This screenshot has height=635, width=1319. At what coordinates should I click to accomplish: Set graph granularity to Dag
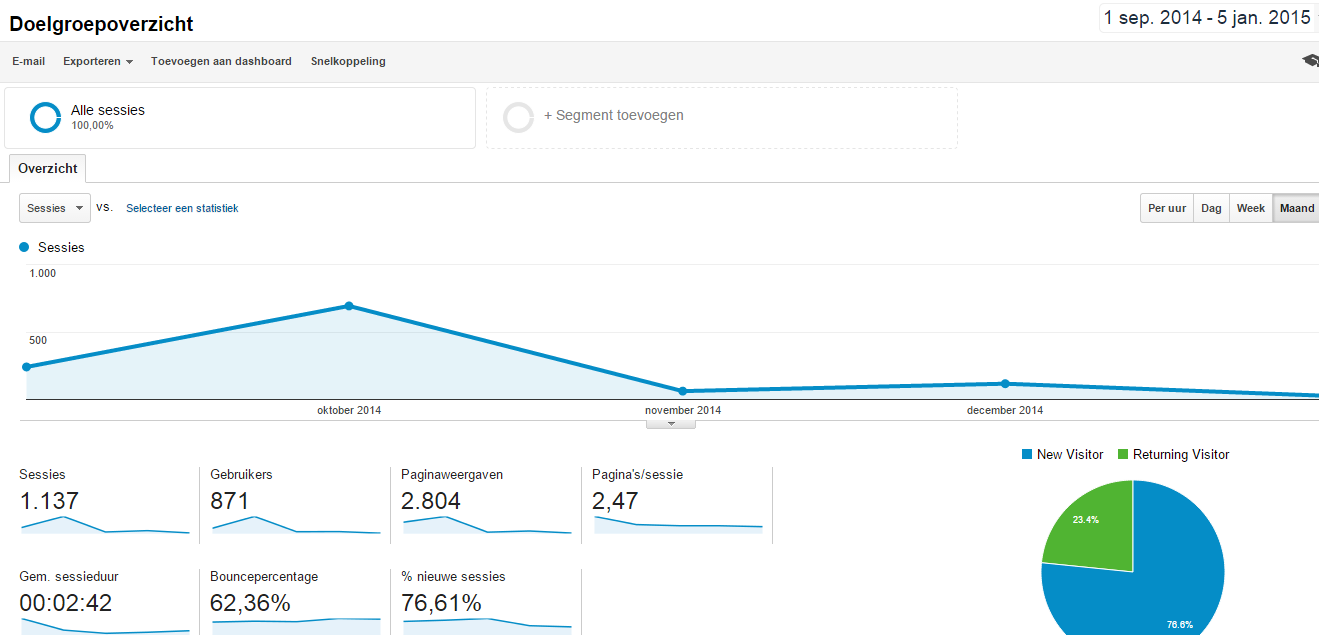click(1211, 208)
